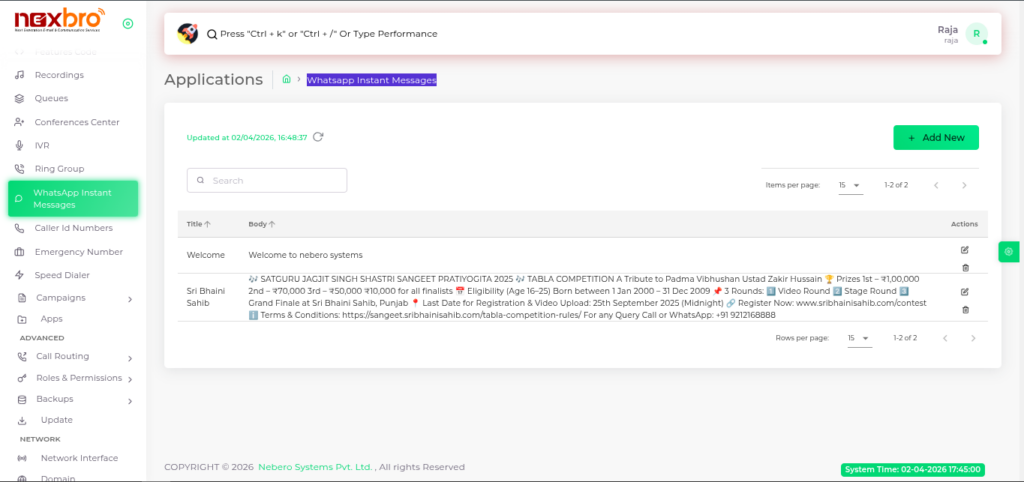Click the refresh icon beside updated timestamp

pos(318,137)
